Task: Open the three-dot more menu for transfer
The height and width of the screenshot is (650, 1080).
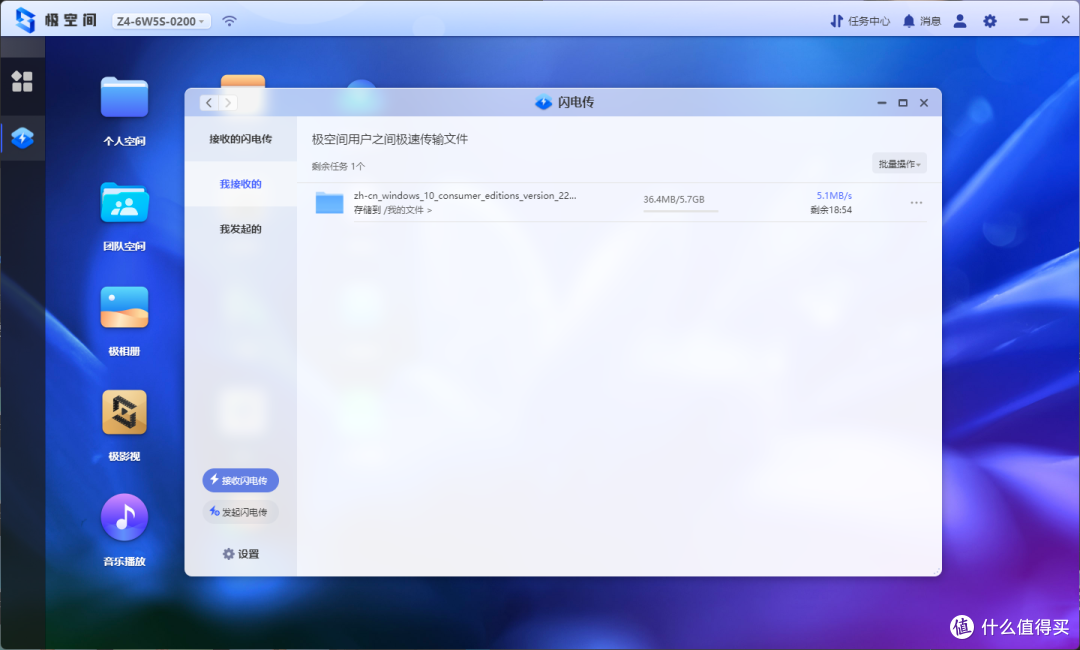Action: (x=916, y=202)
